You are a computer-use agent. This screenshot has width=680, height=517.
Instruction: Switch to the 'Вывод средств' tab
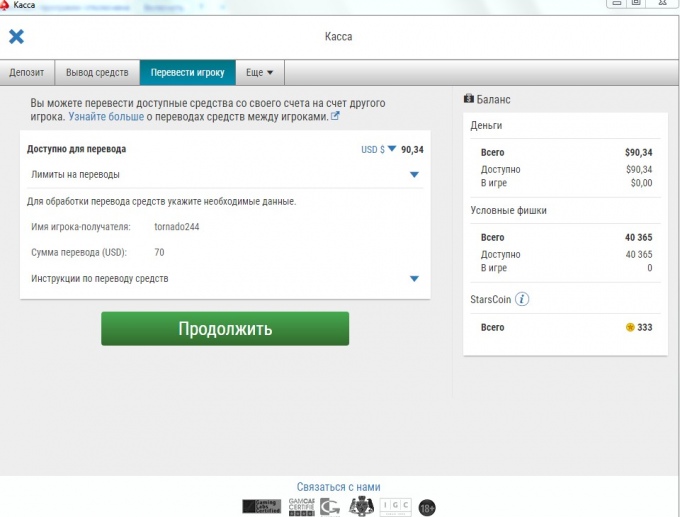click(97, 72)
